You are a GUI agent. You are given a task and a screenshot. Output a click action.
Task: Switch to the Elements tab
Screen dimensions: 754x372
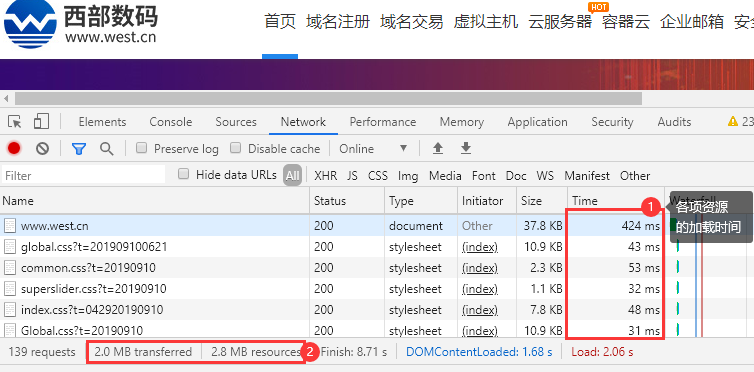coord(102,122)
